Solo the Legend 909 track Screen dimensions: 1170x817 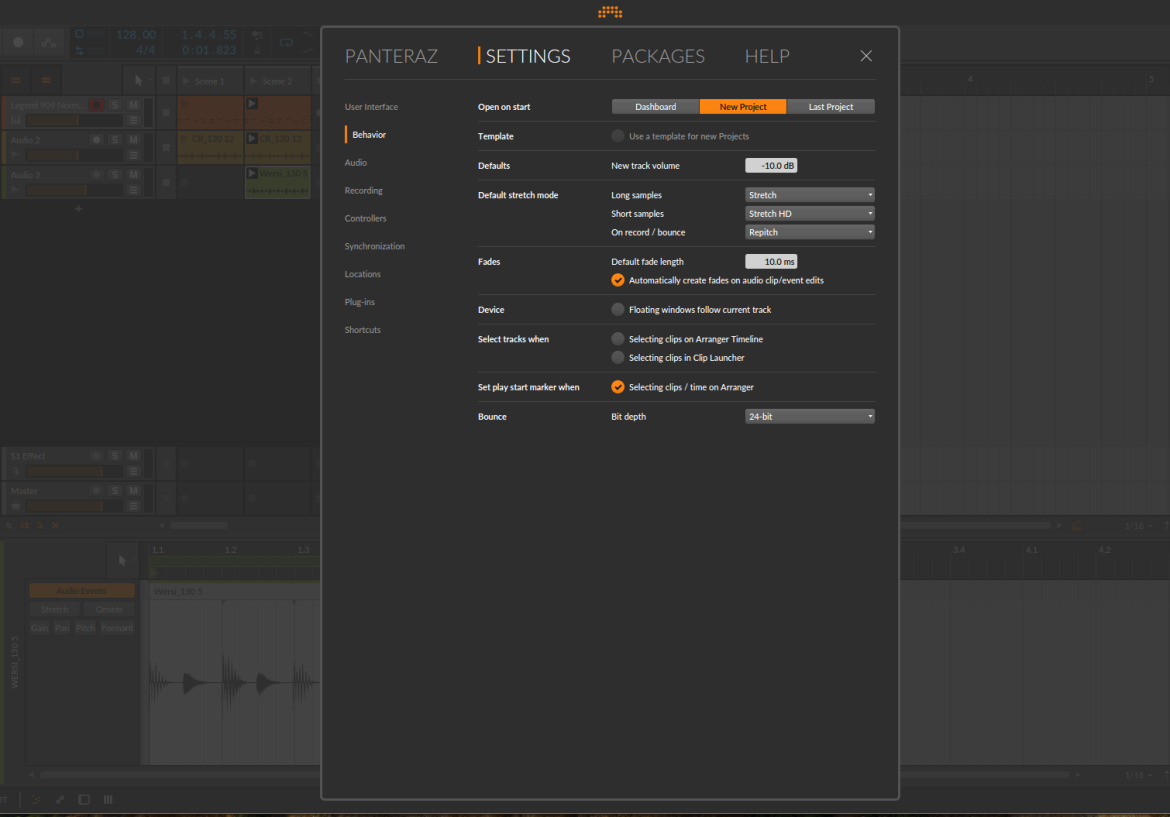pos(115,105)
